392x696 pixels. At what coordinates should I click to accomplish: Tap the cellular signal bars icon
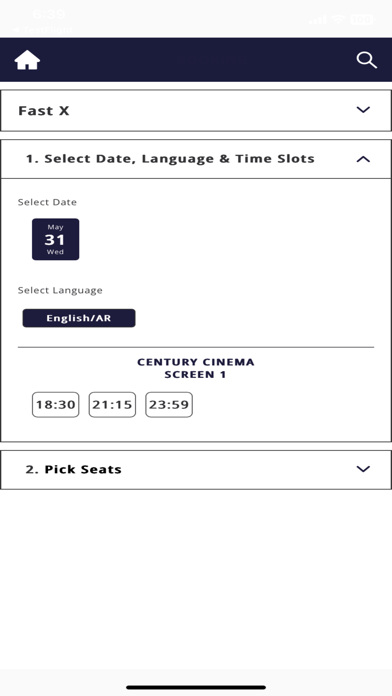point(318,20)
